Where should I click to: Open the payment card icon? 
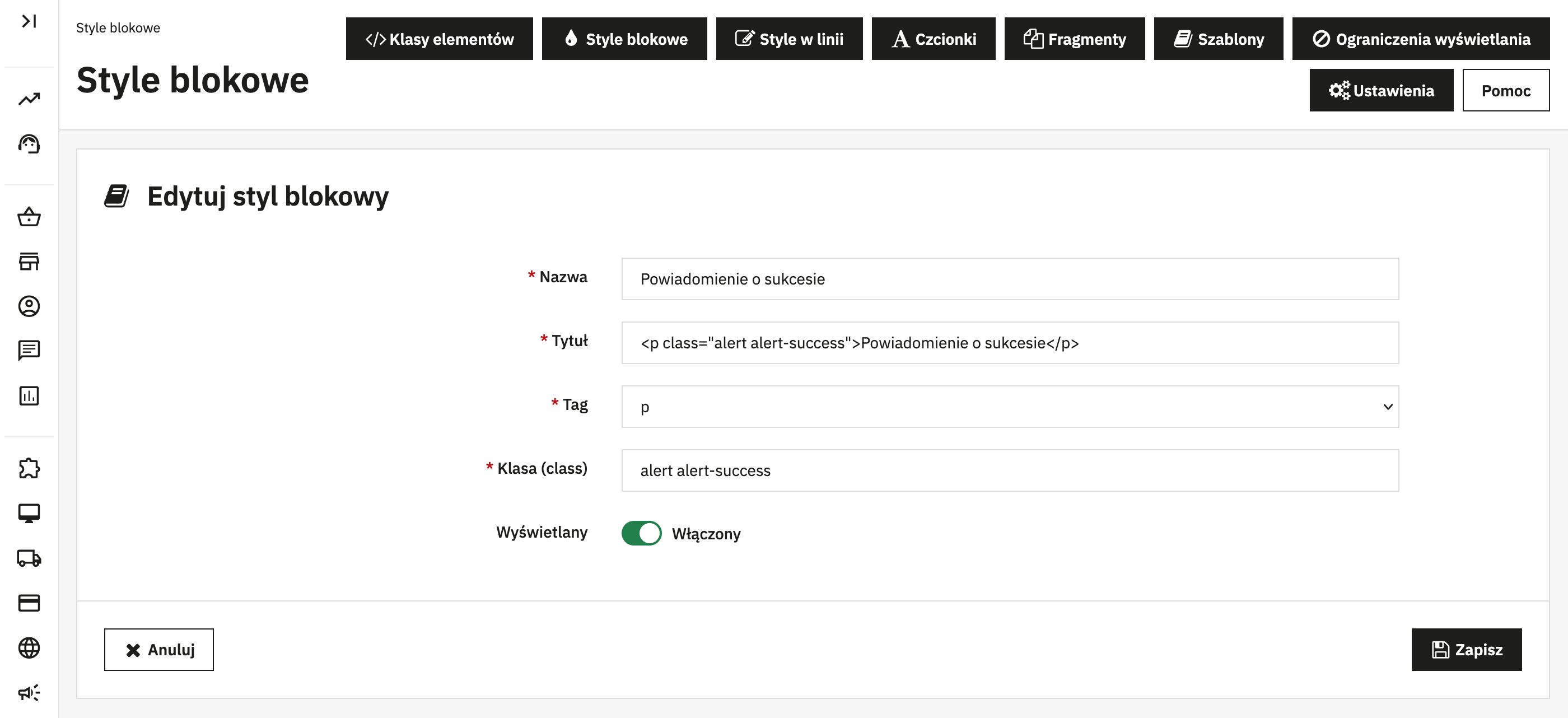(29, 602)
